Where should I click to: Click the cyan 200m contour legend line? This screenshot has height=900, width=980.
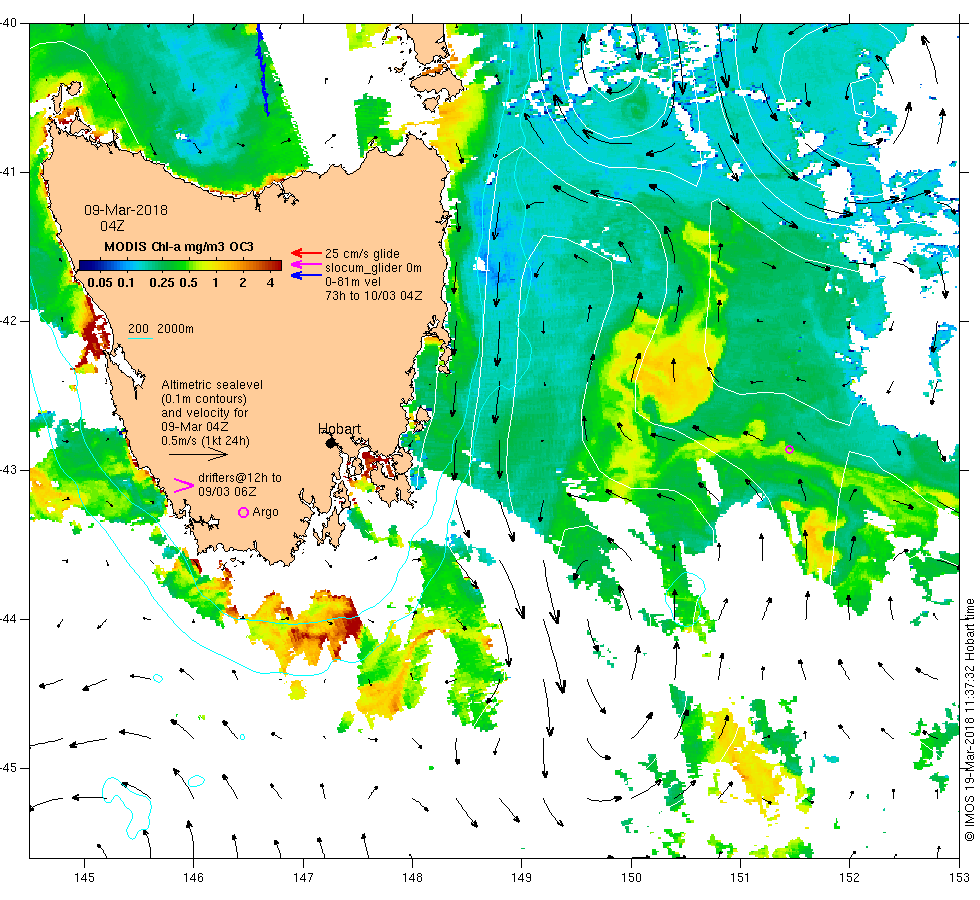tap(140, 339)
